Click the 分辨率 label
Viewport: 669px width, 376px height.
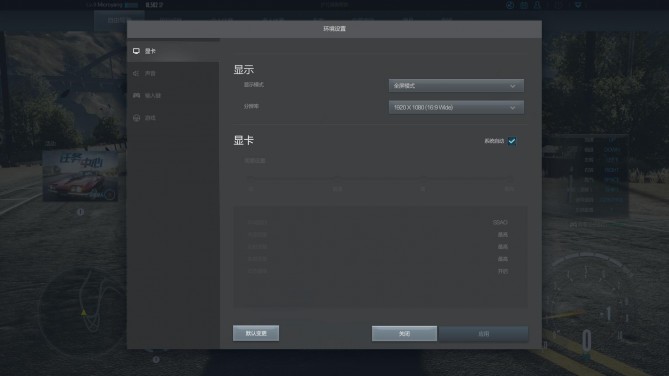(x=251, y=106)
